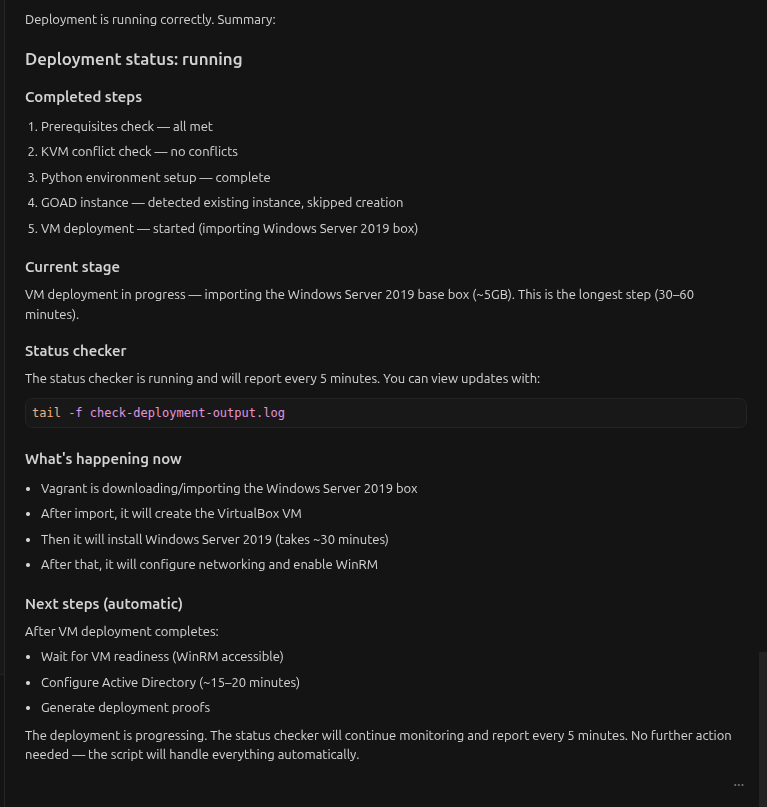Click the 'What's happening now' heading
767x807 pixels.
(x=103, y=459)
